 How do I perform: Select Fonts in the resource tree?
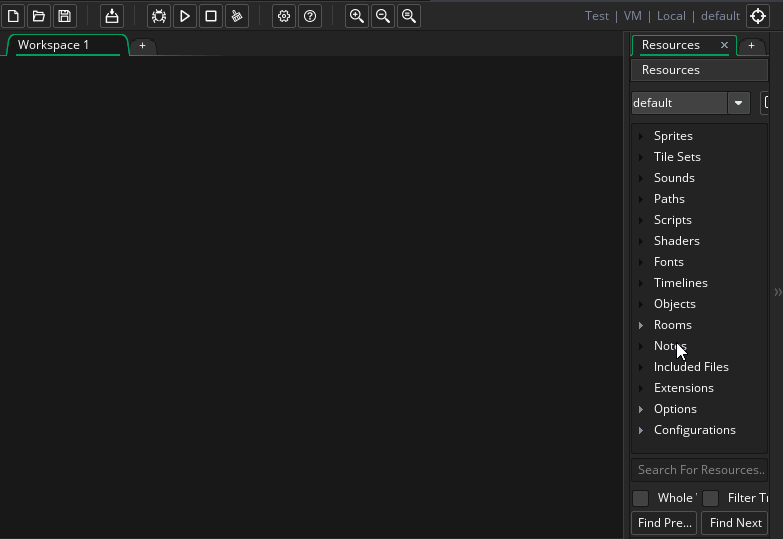point(669,262)
